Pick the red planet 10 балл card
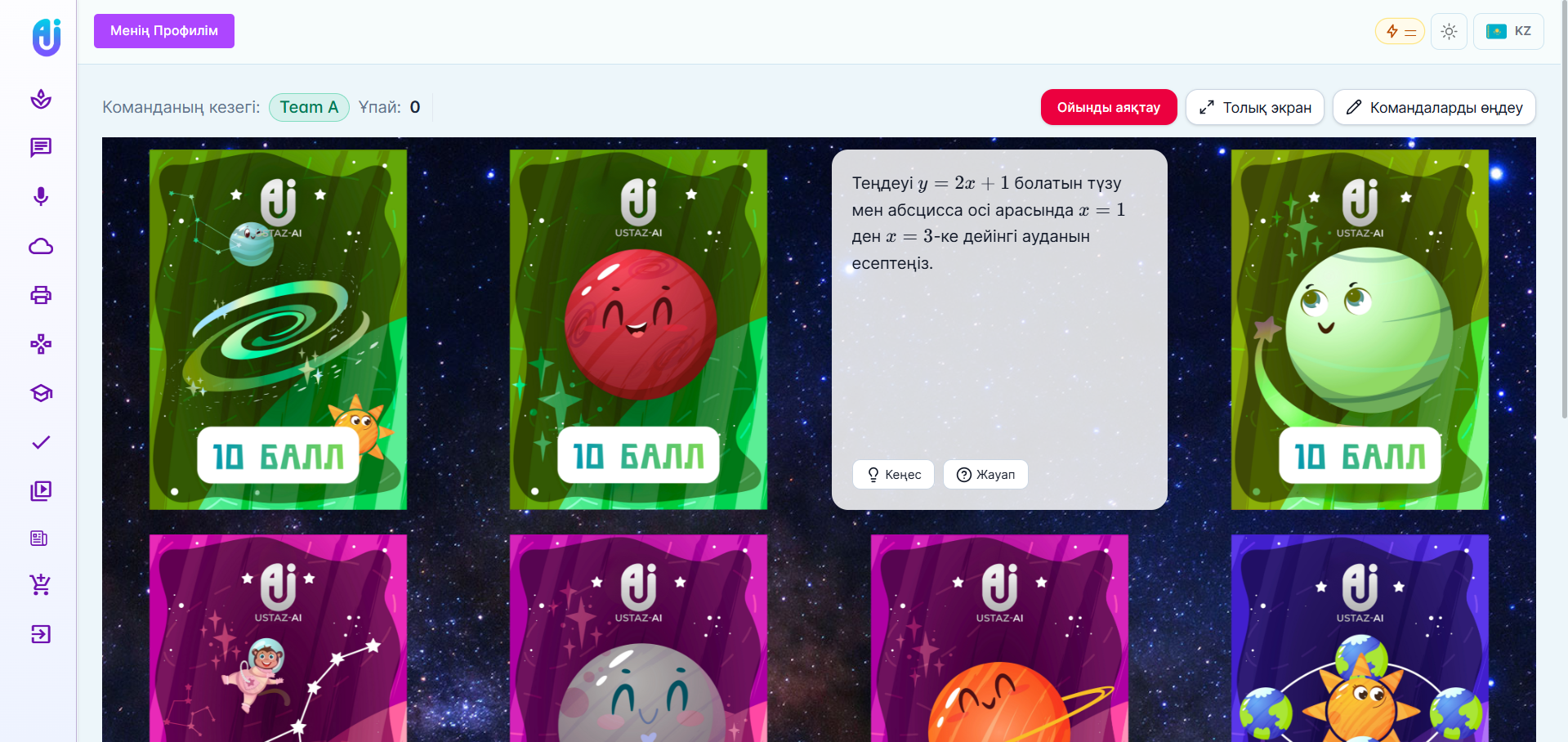The height and width of the screenshot is (742, 1568). pos(638,329)
